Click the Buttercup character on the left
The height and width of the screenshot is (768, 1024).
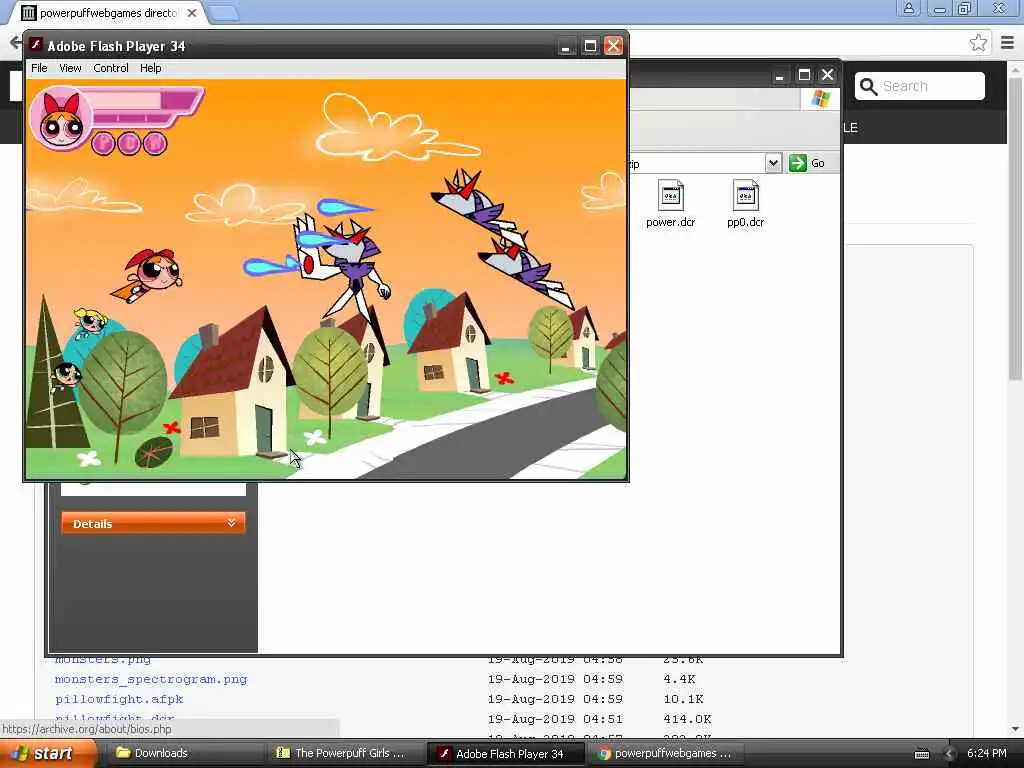[67, 376]
